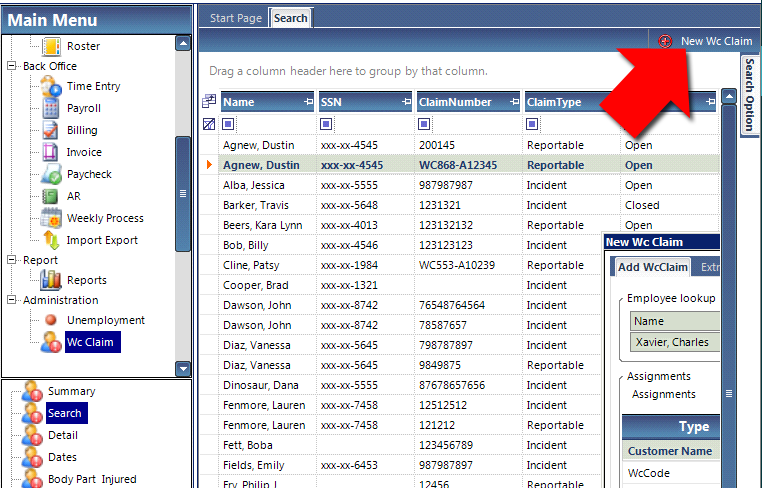
Task: Open Wc Claim in the menu tree
Action: pos(92,342)
